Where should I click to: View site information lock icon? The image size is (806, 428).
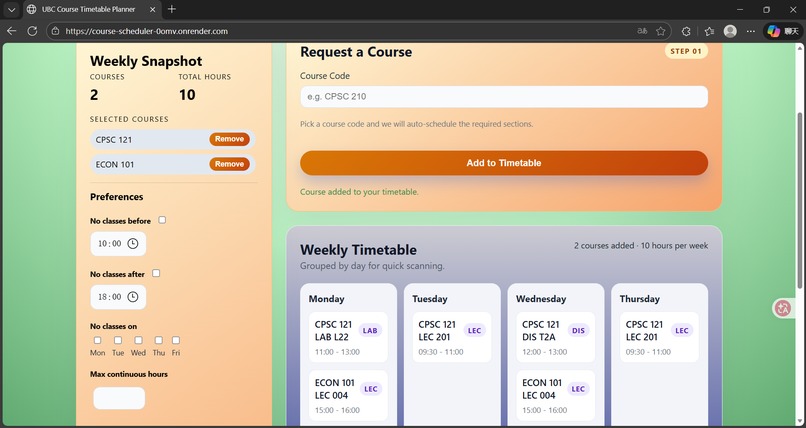(56, 31)
